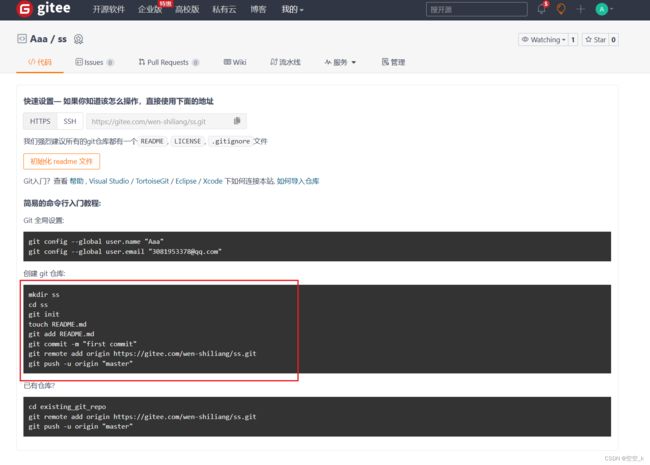Screen dimensions: 650x465
Task: Open the TortoiseGit link
Action: pyautogui.click(x=152, y=181)
